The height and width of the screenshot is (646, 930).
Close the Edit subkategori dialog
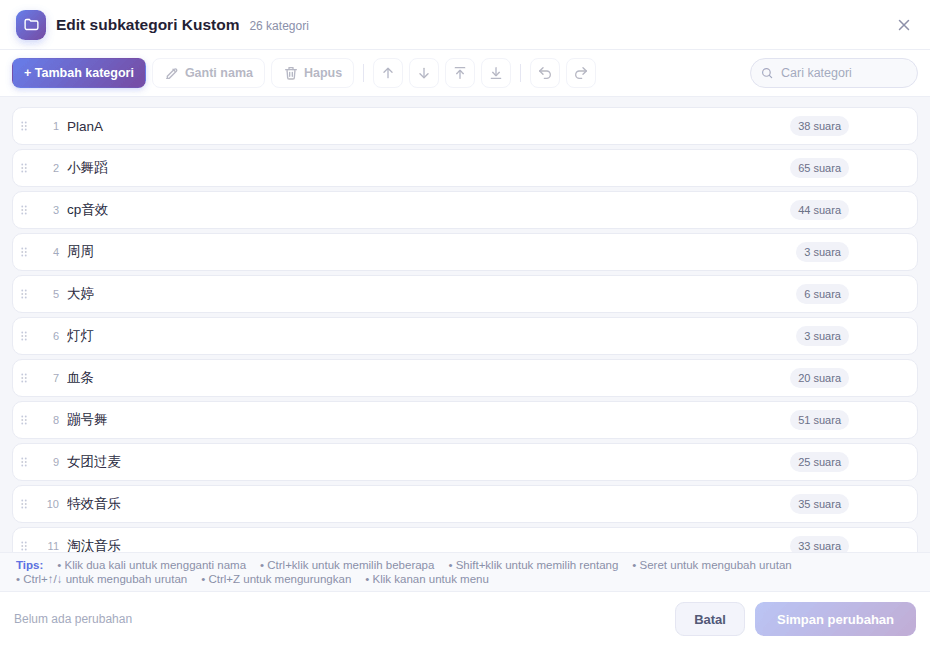903,25
